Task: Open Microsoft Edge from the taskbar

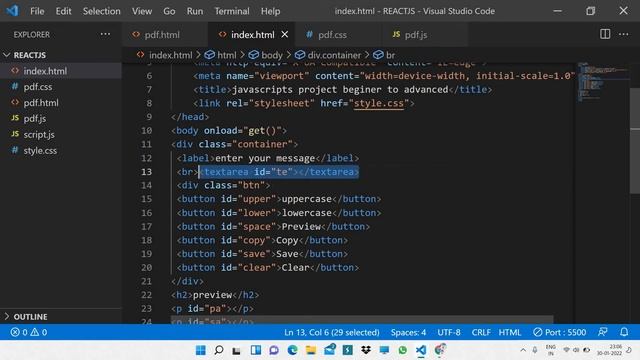Action: tap(292, 350)
